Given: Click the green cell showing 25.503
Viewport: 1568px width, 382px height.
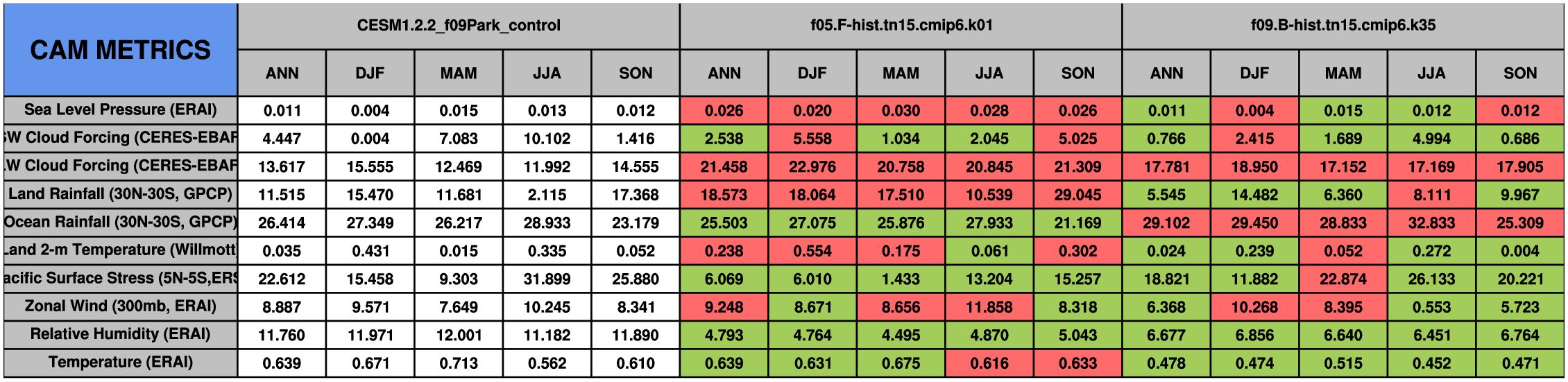Looking at the screenshot, I should tap(724, 223).
